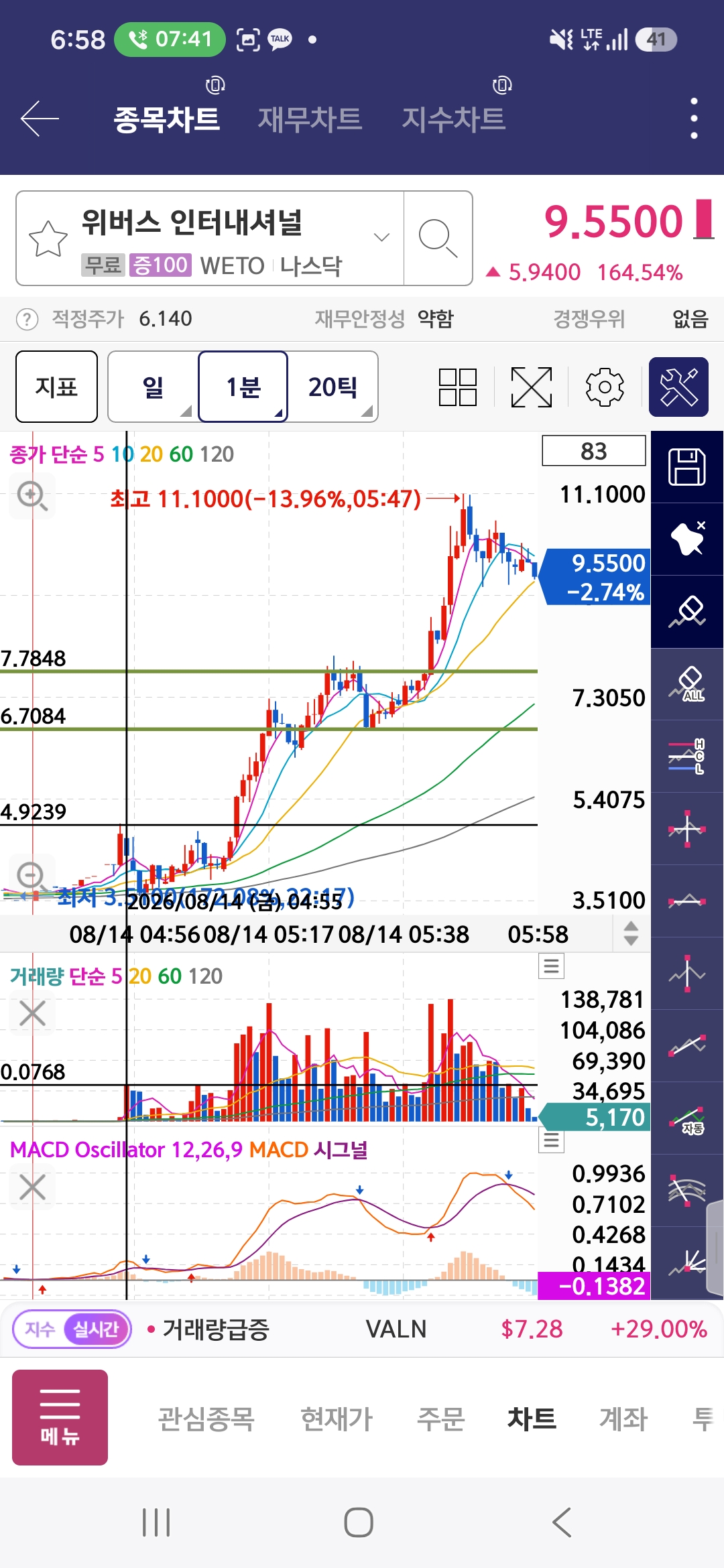Select the 1분 interval dropdown
Viewport: 724px width, 1568px height.
(x=243, y=387)
